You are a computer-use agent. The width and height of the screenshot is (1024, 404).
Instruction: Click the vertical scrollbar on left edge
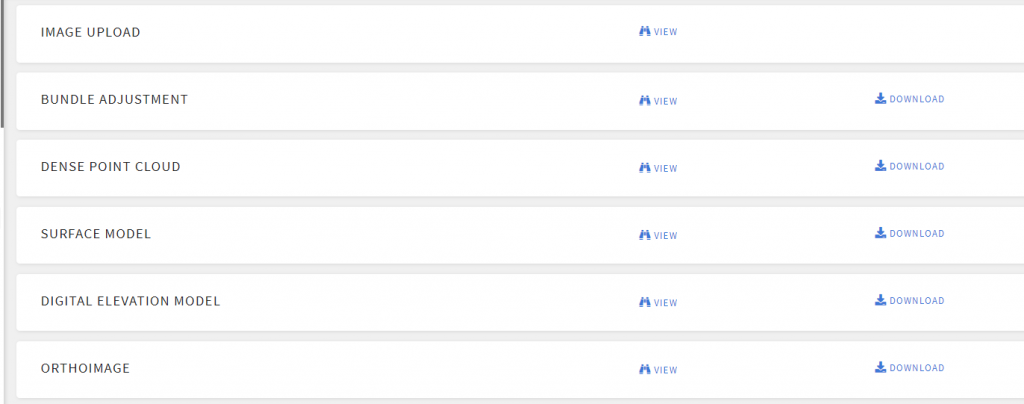[x=2, y=63]
